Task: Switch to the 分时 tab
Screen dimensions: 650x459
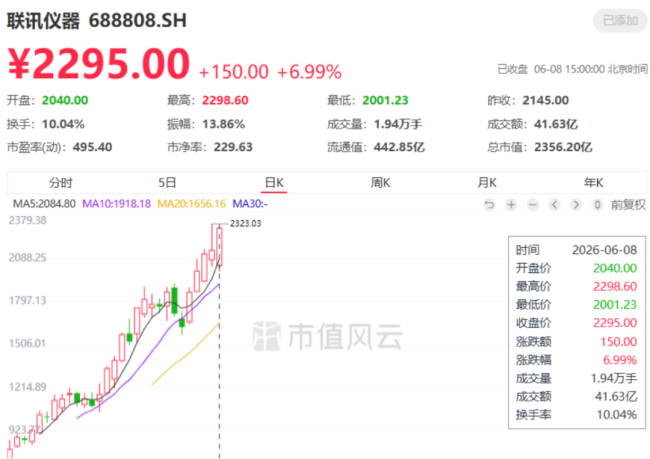Action: 61,182
